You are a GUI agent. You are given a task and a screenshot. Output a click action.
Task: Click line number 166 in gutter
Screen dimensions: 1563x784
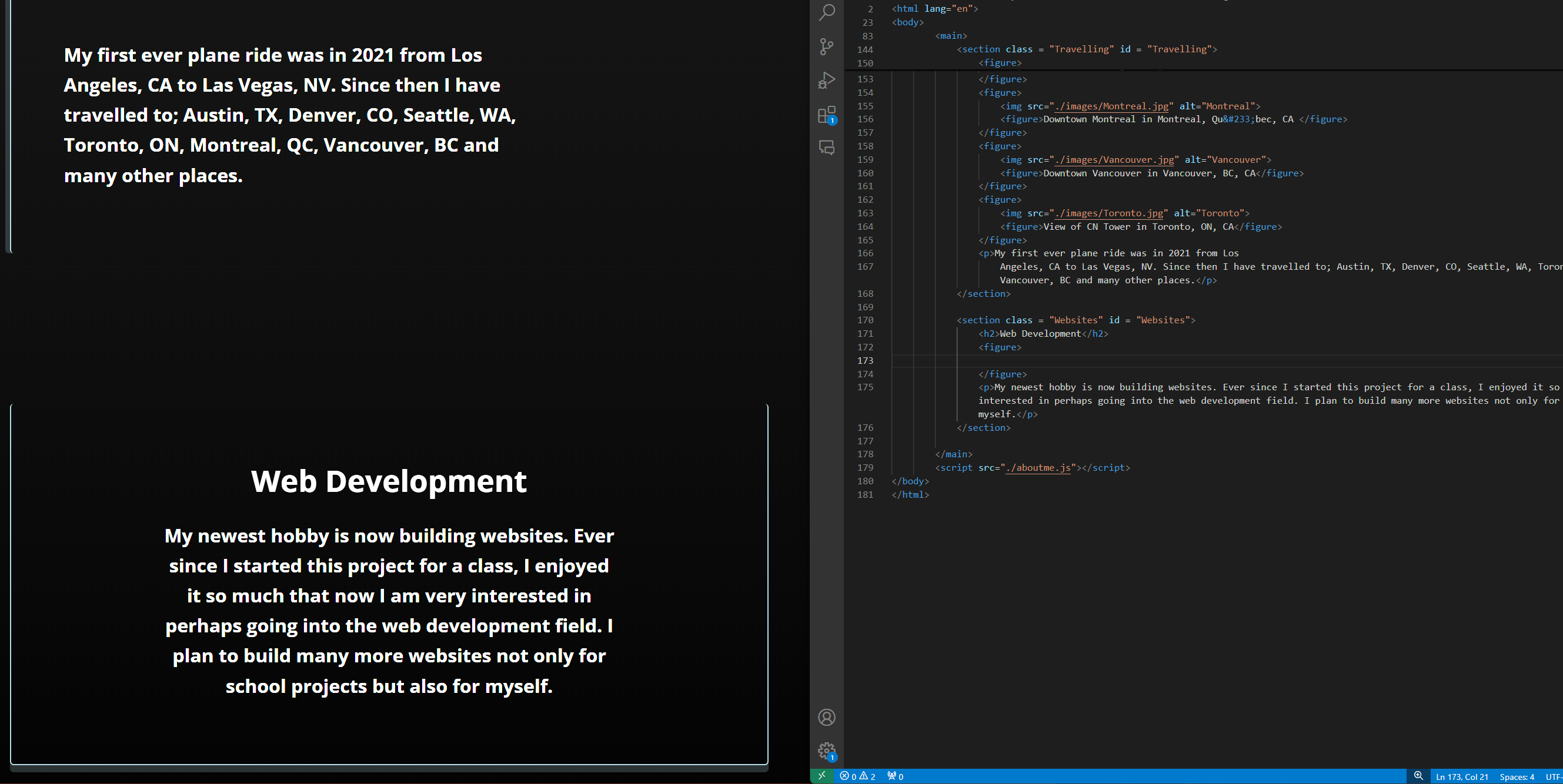coord(864,253)
